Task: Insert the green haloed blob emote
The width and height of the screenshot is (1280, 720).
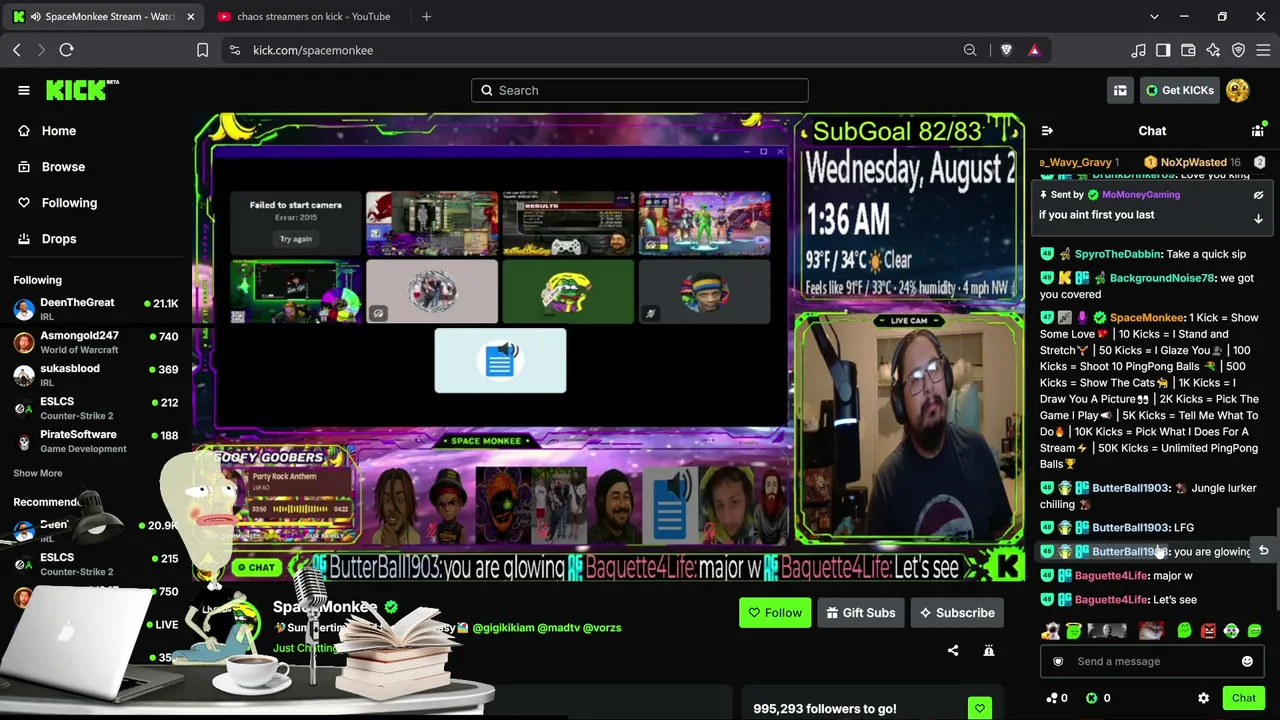Action: 1073,630
